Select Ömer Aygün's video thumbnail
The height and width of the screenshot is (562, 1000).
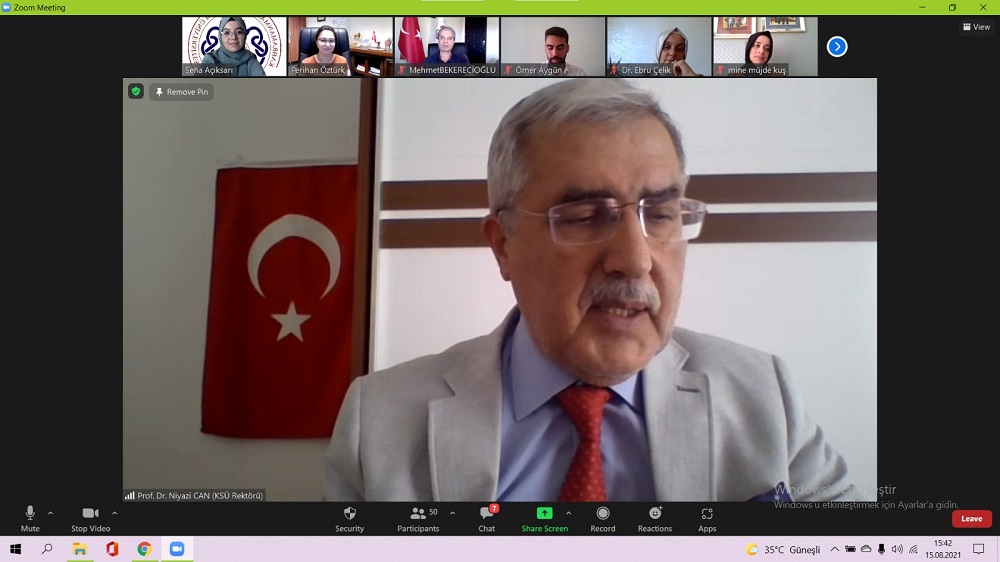(552, 46)
